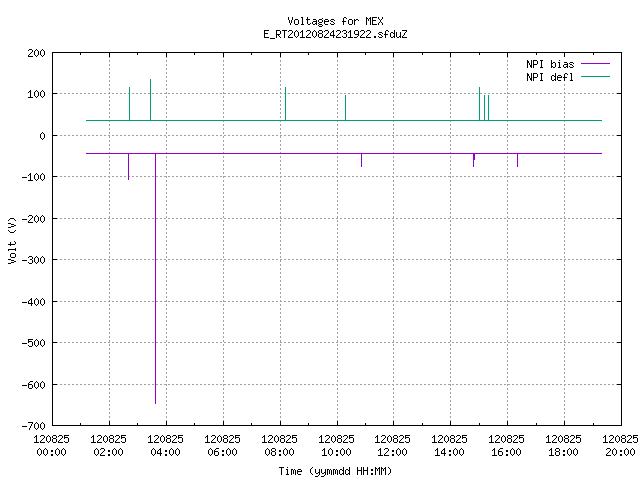Click the green defl spike just after 10:00
640x480 pixels.
click(345, 108)
